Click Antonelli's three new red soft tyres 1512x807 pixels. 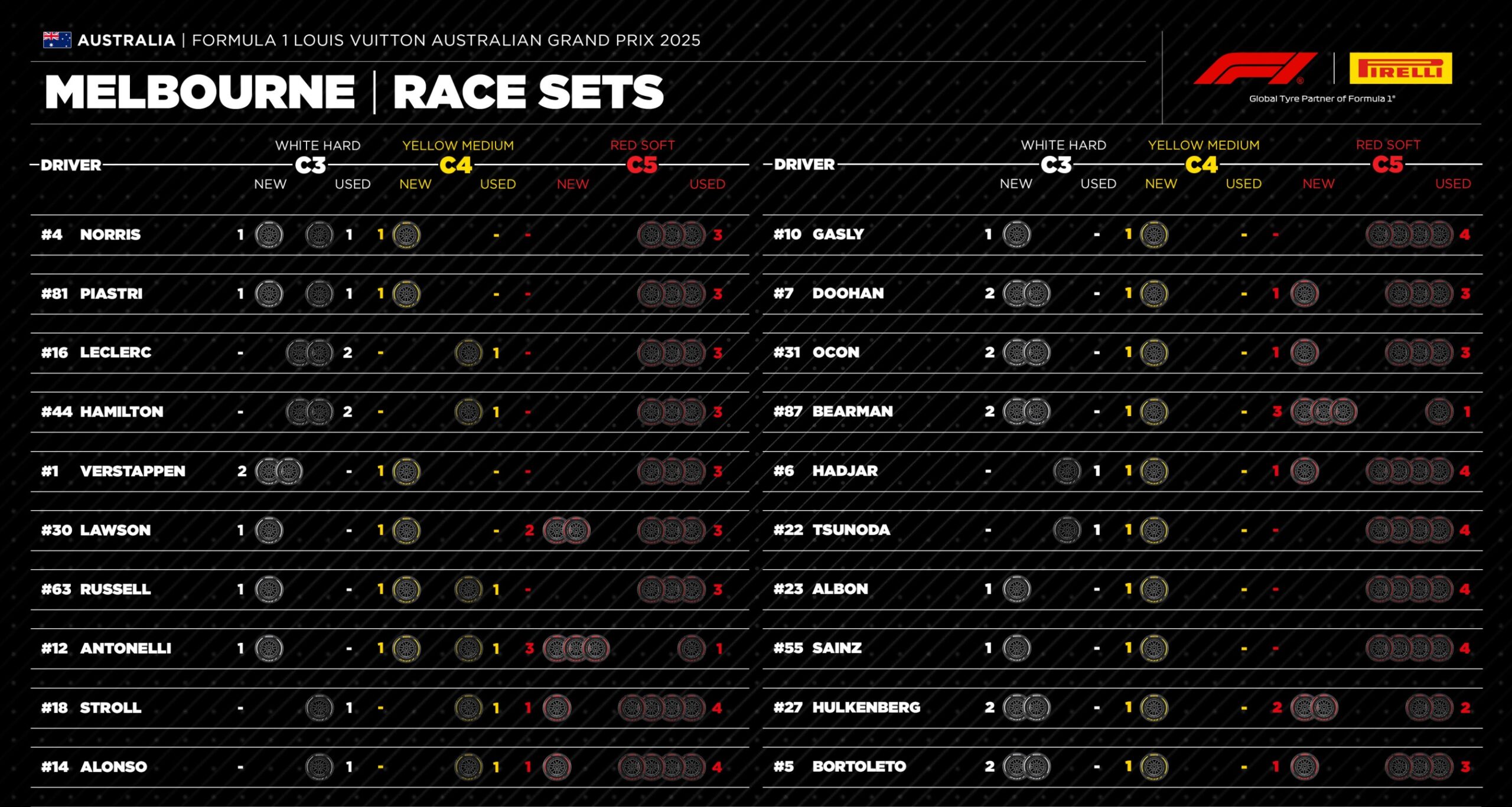point(576,648)
